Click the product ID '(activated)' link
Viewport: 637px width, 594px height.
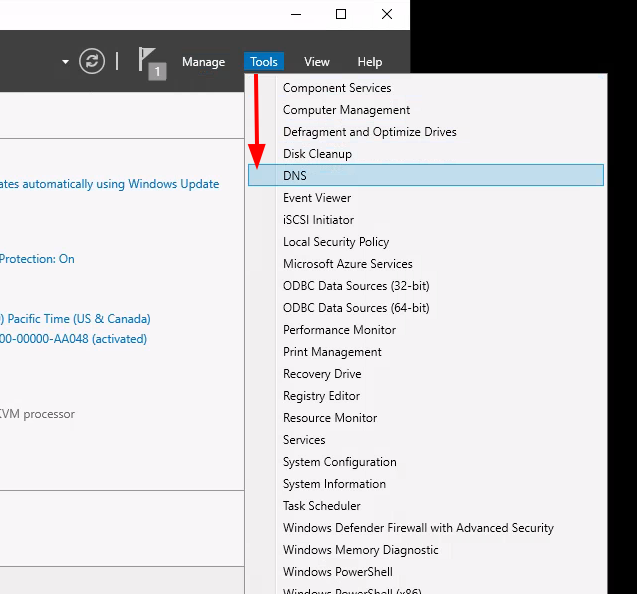coord(73,338)
